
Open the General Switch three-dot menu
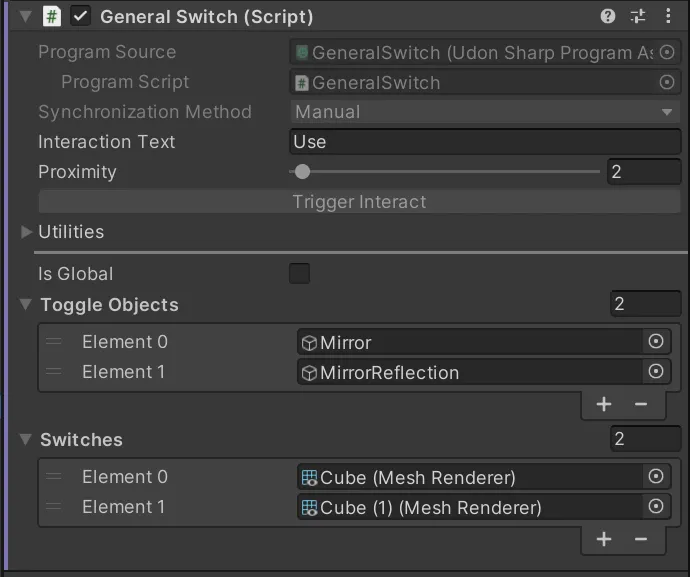pos(668,16)
